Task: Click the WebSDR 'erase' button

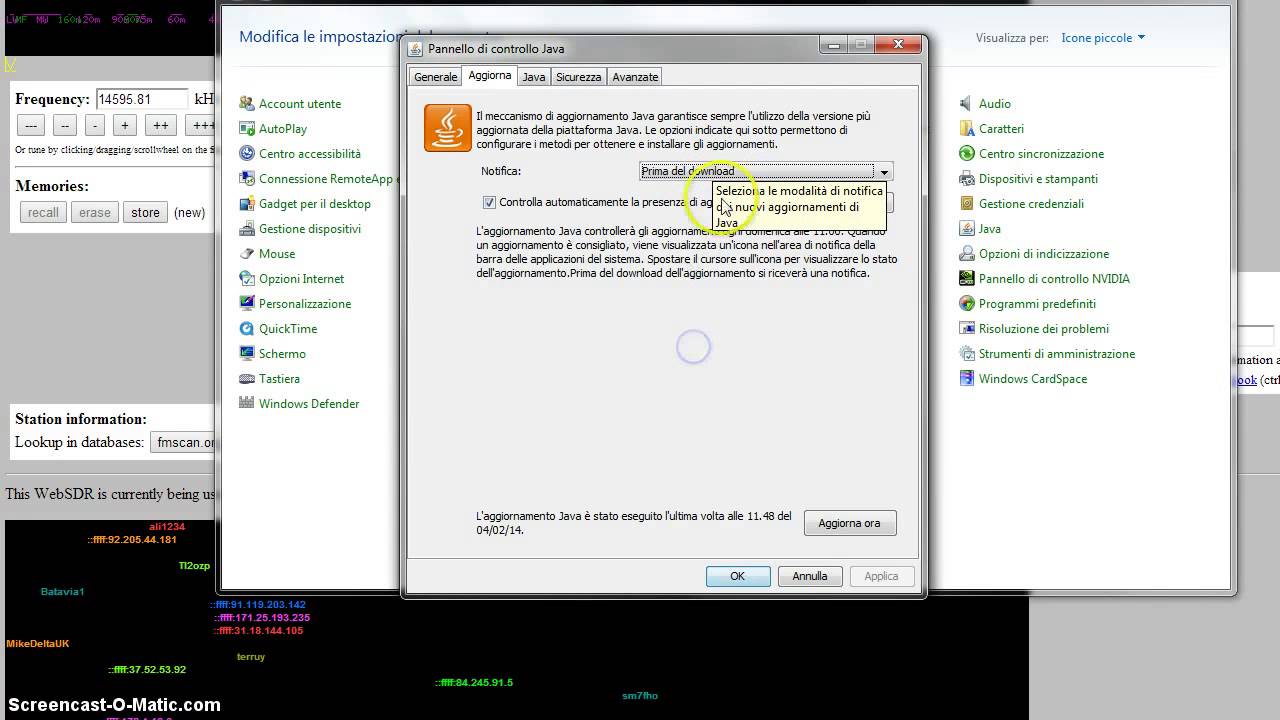Action: (95, 212)
